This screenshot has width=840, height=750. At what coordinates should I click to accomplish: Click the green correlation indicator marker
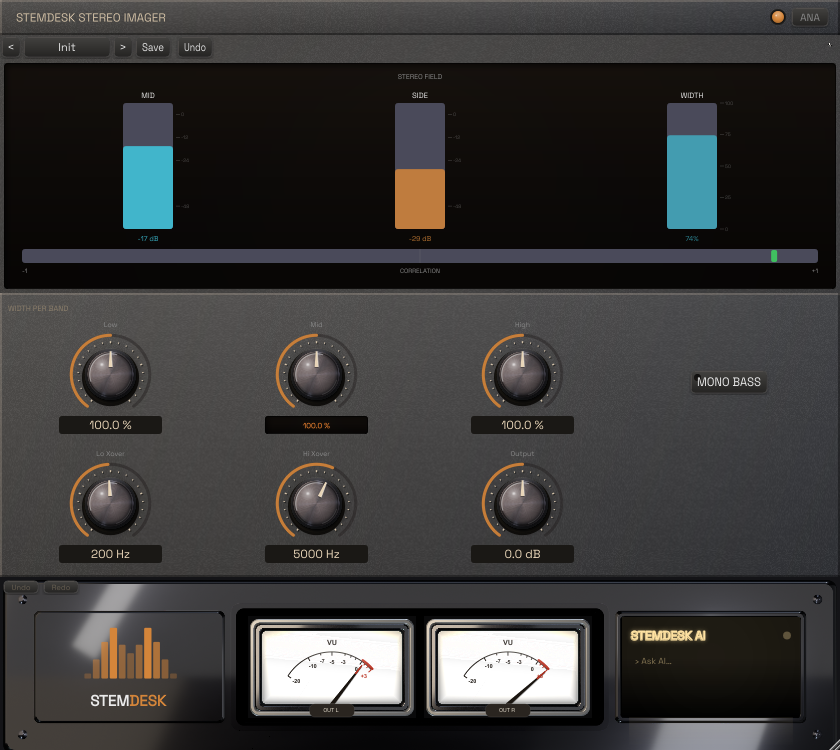click(x=774, y=256)
